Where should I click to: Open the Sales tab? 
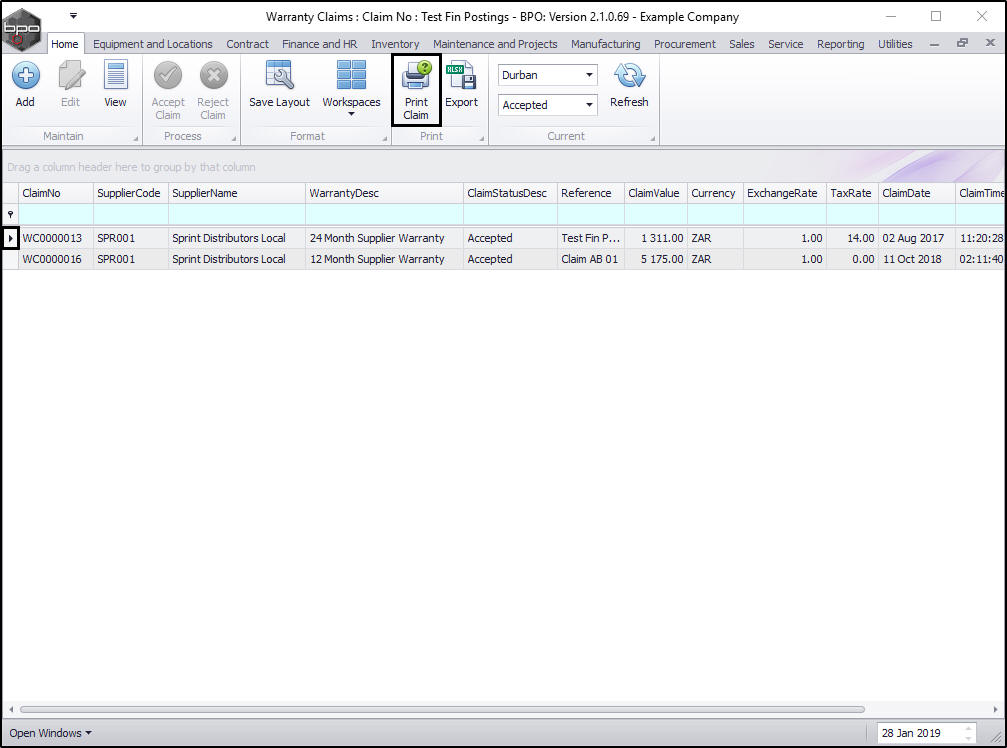coord(742,44)
